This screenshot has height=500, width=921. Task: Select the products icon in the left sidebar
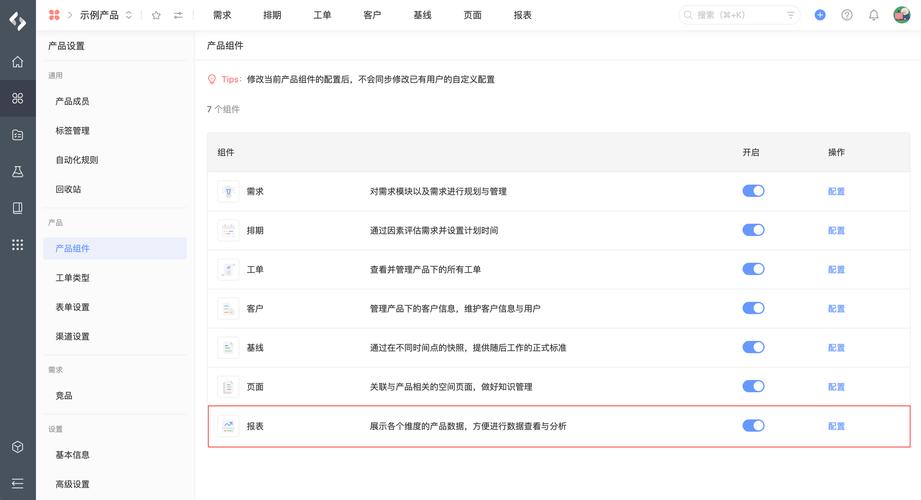tap(18, 98)
